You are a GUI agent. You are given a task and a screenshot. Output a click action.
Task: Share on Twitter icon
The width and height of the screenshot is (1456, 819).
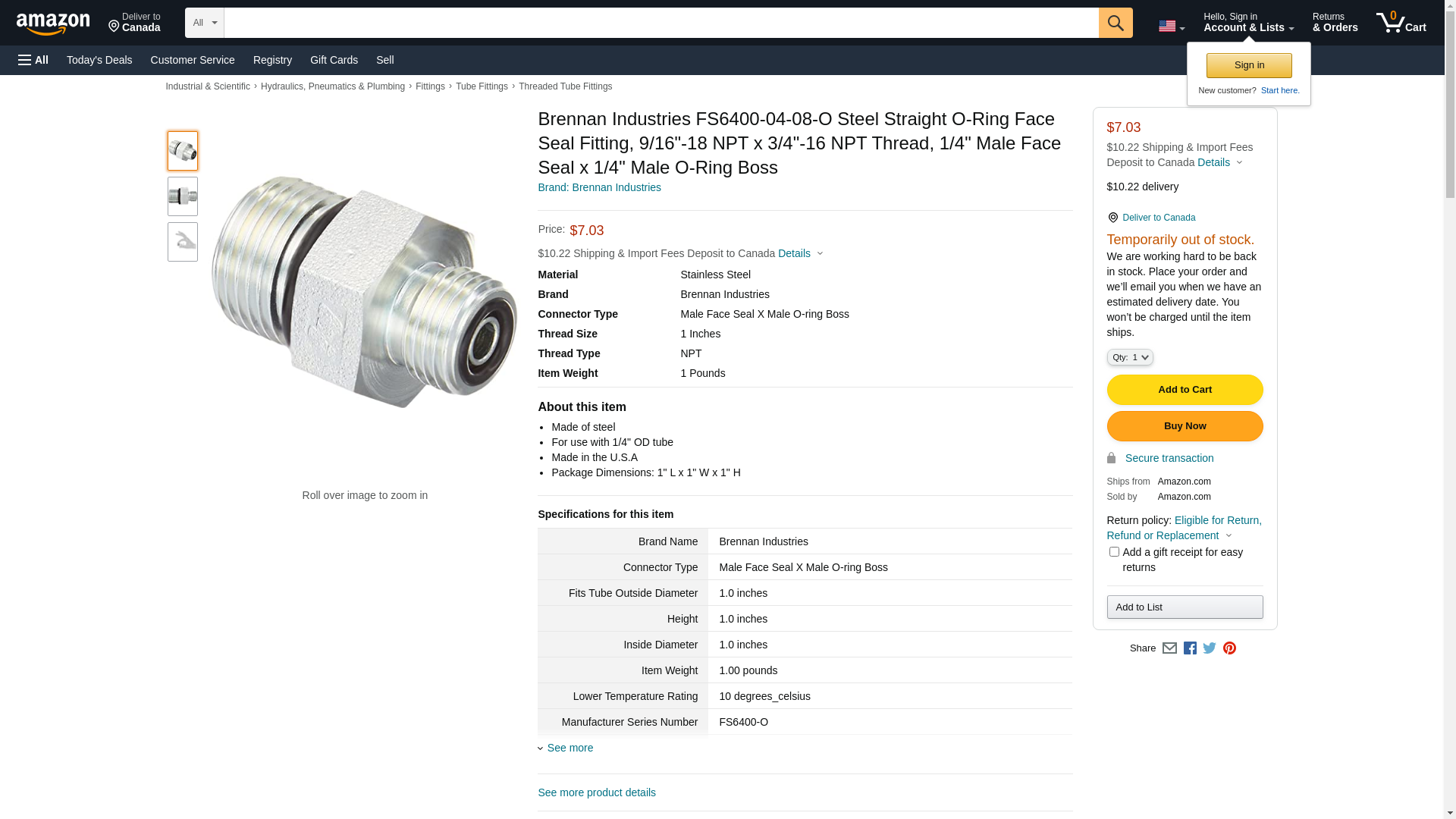click(1210, 648)
